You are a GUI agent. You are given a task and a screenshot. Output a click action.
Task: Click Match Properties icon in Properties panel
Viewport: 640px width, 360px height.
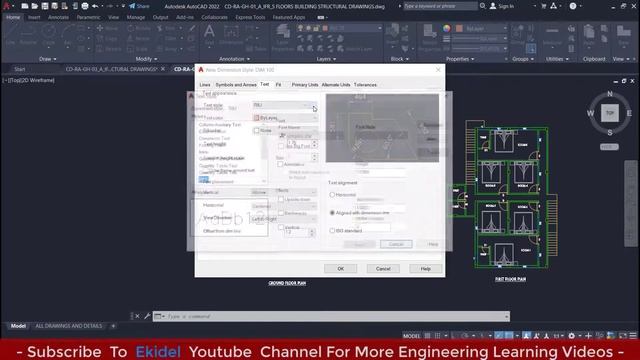429,37
